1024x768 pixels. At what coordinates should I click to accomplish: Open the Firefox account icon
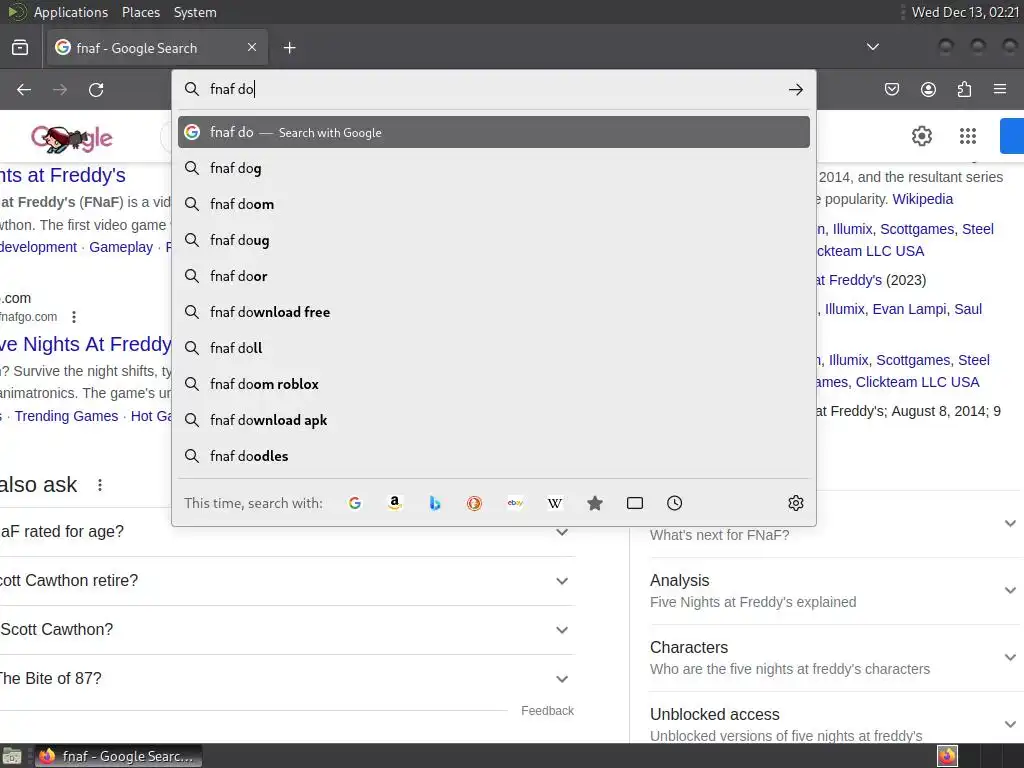[x=928, y=89]
